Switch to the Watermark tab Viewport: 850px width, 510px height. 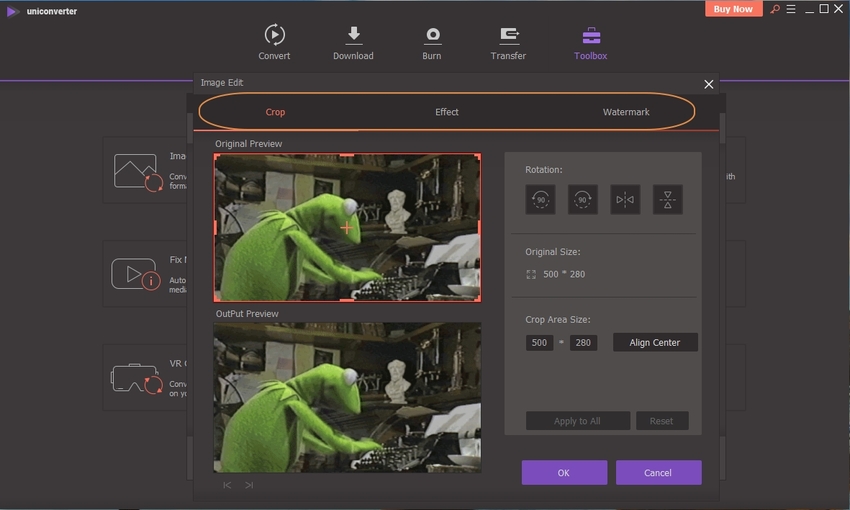coord(626,112)
